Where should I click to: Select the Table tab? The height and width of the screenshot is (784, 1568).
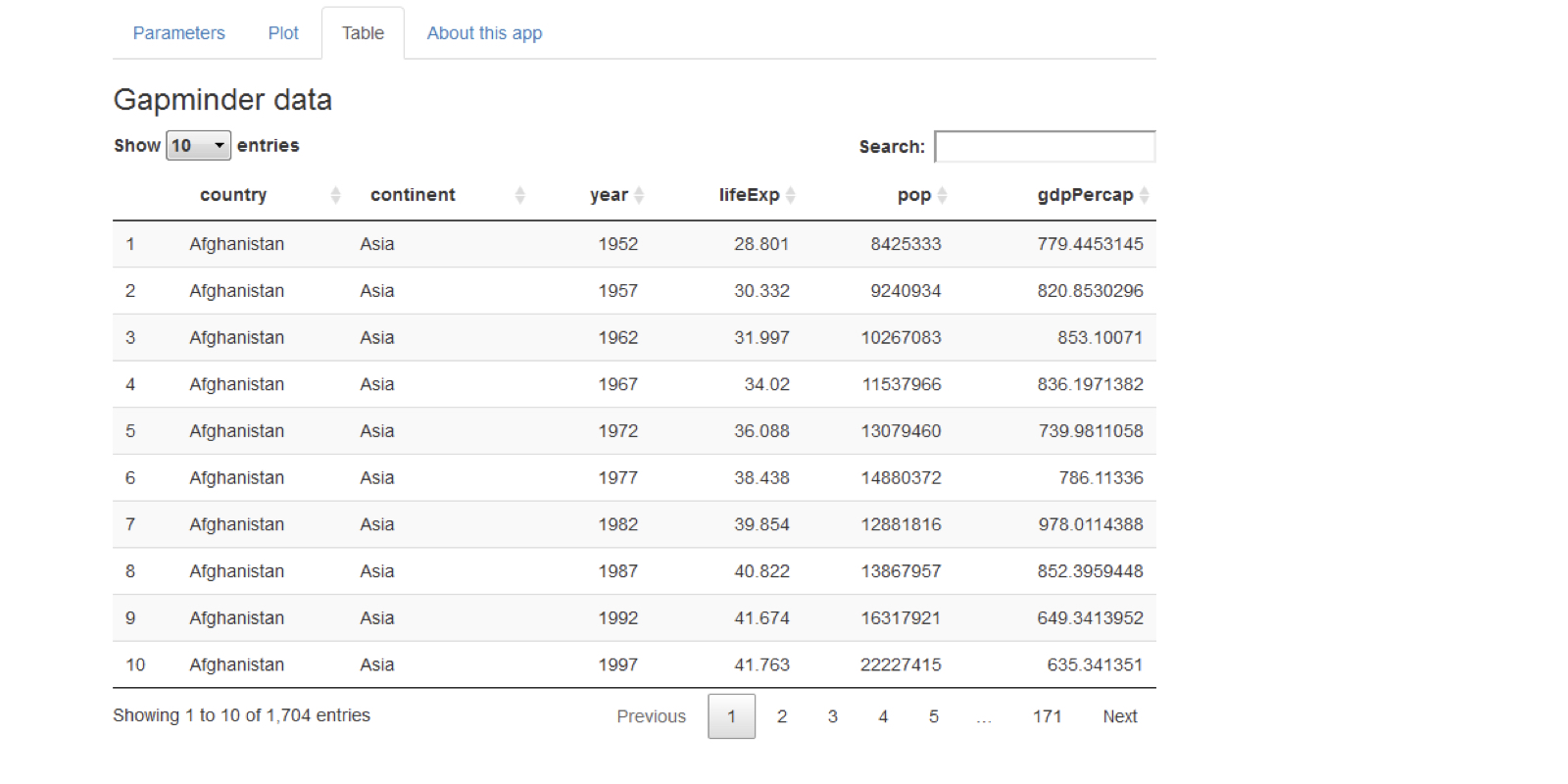363,33
